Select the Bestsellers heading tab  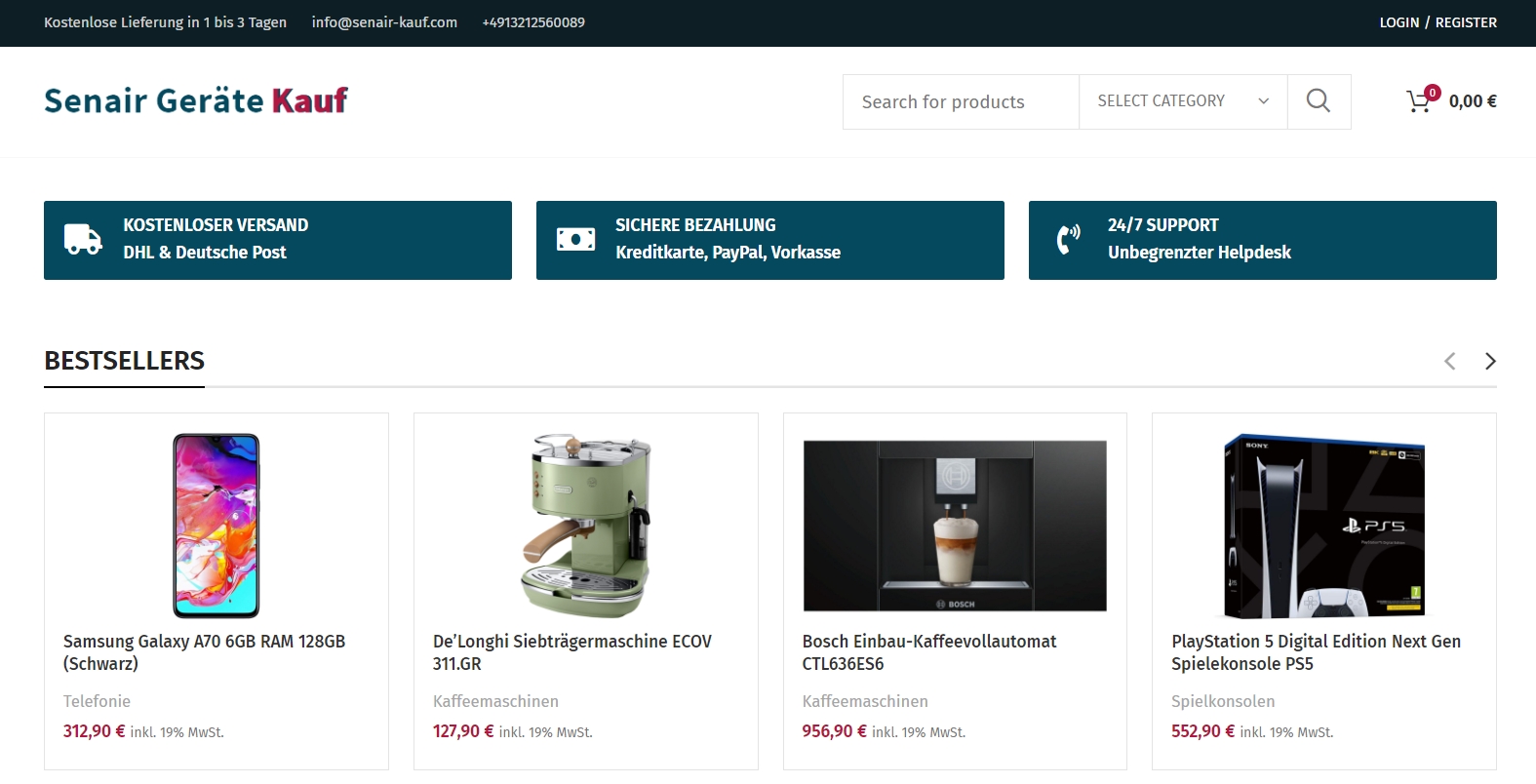(124, 361)
